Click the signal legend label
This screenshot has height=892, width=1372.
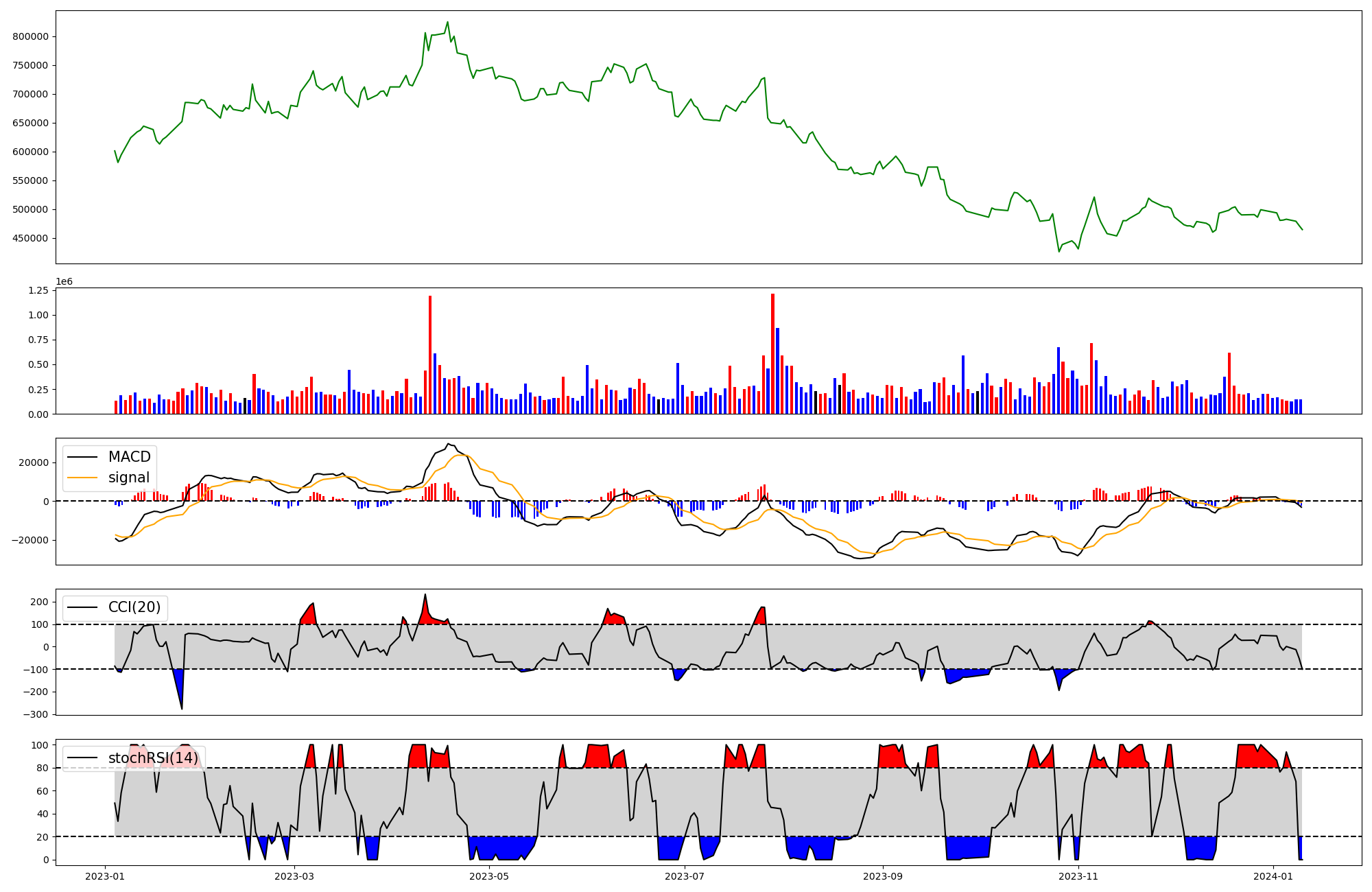pos(128,478)
